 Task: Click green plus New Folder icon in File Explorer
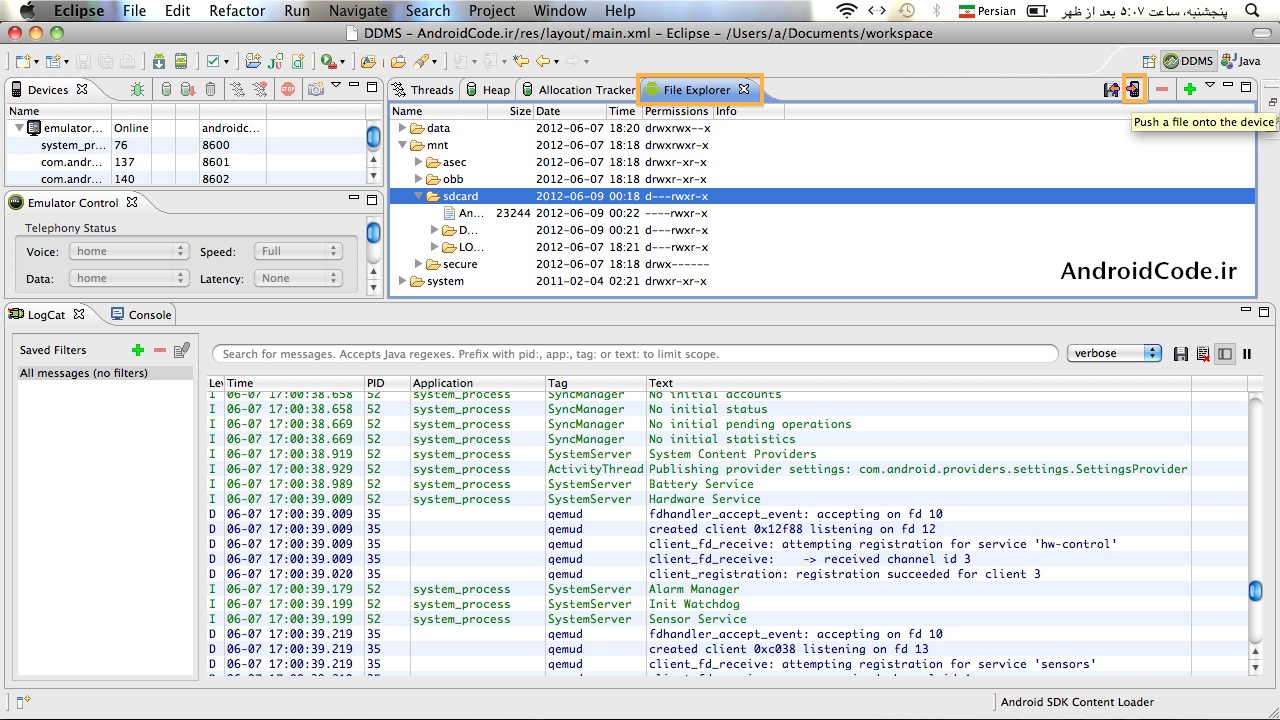[x=1189, y=89]
